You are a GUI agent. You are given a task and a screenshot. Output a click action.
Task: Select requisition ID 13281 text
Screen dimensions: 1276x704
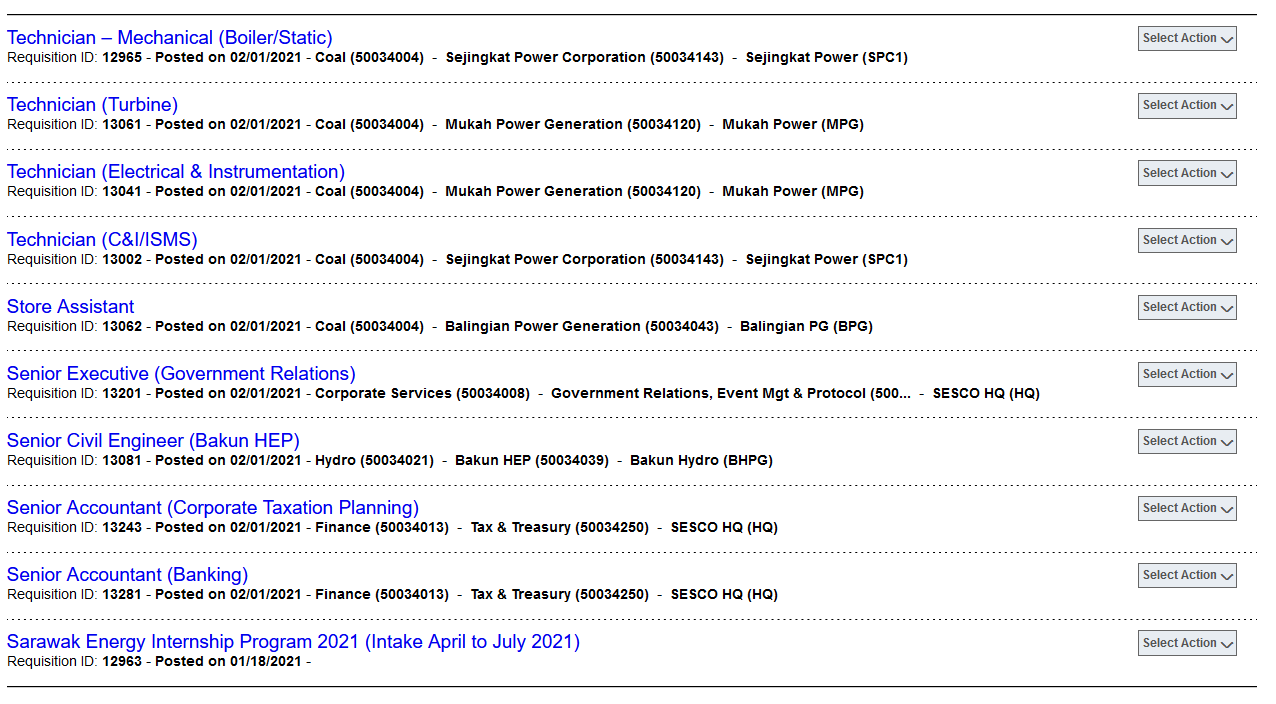pos(122,594)
